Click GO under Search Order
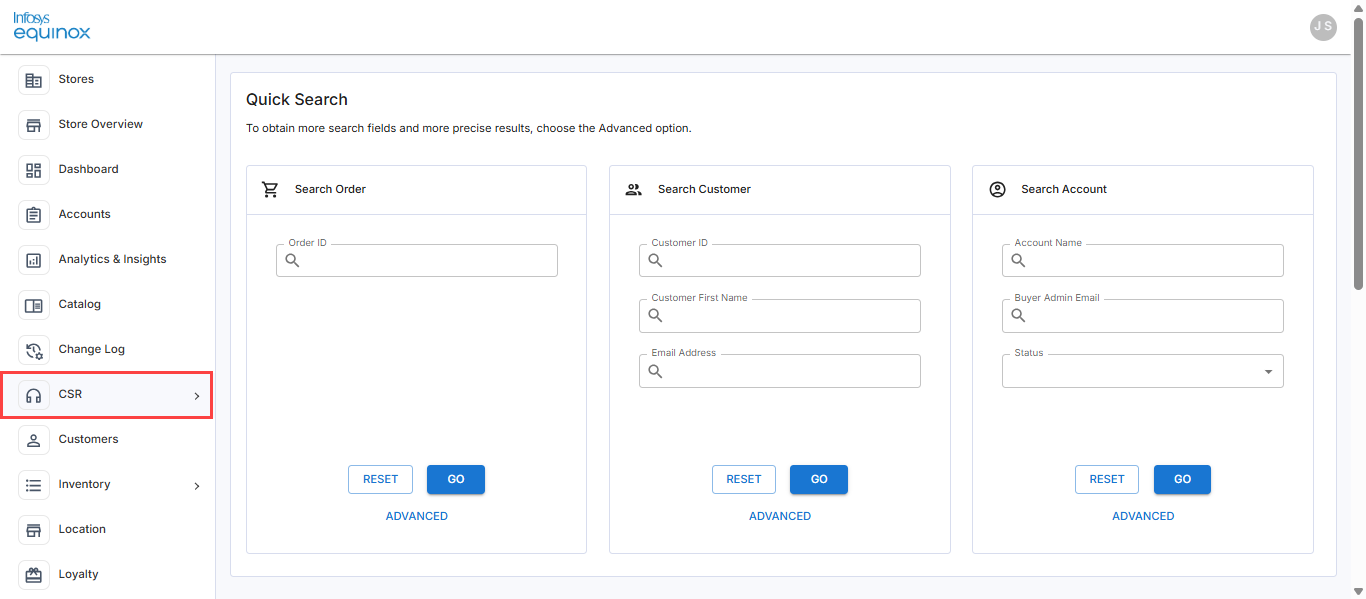The width and height of the screenshot is (1366, 599). coord(456,479)
